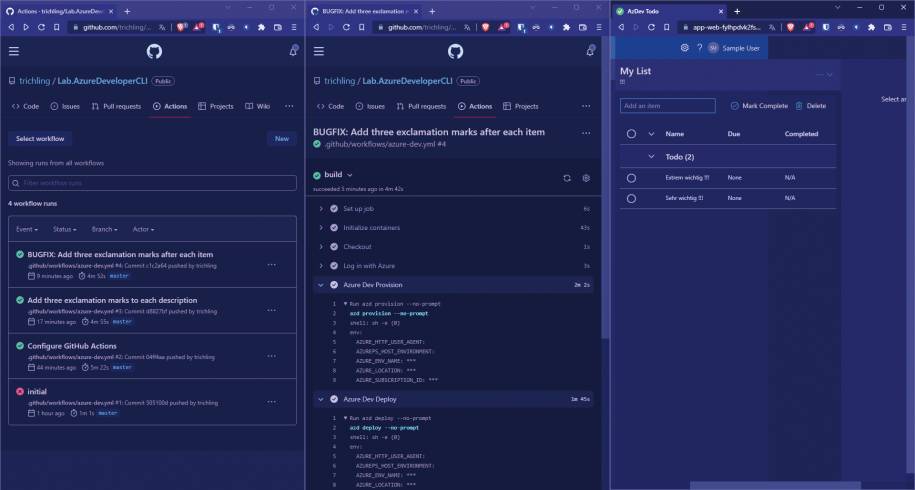Click Select workflow button

40,139
